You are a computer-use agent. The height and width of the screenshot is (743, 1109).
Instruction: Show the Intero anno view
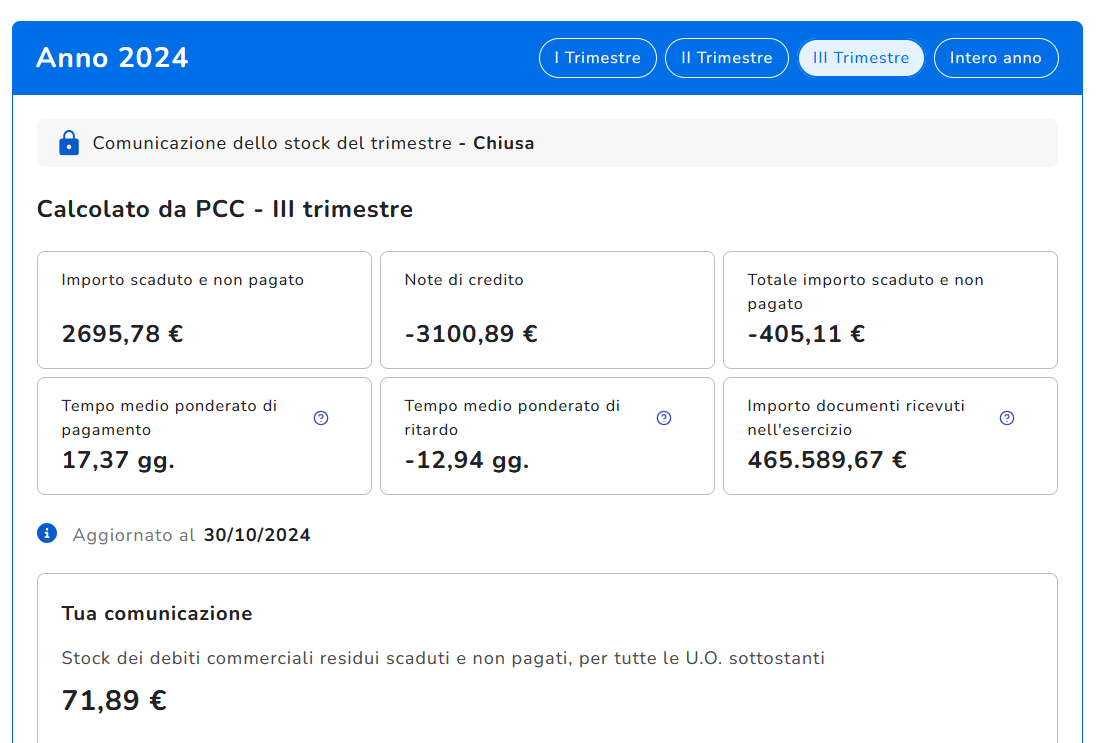coord(995,58)
